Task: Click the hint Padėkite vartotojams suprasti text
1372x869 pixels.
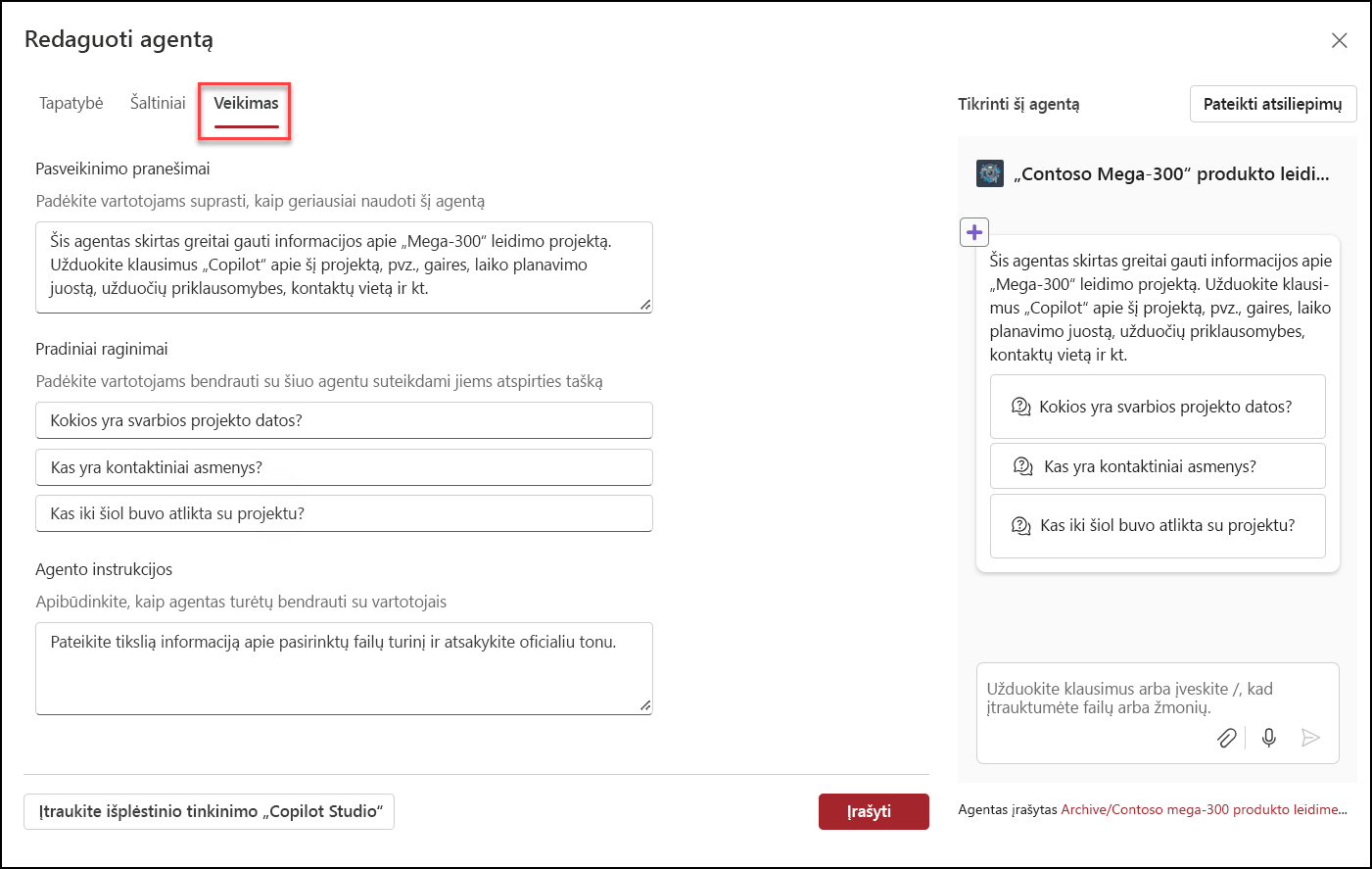Action: coord(260,201)
